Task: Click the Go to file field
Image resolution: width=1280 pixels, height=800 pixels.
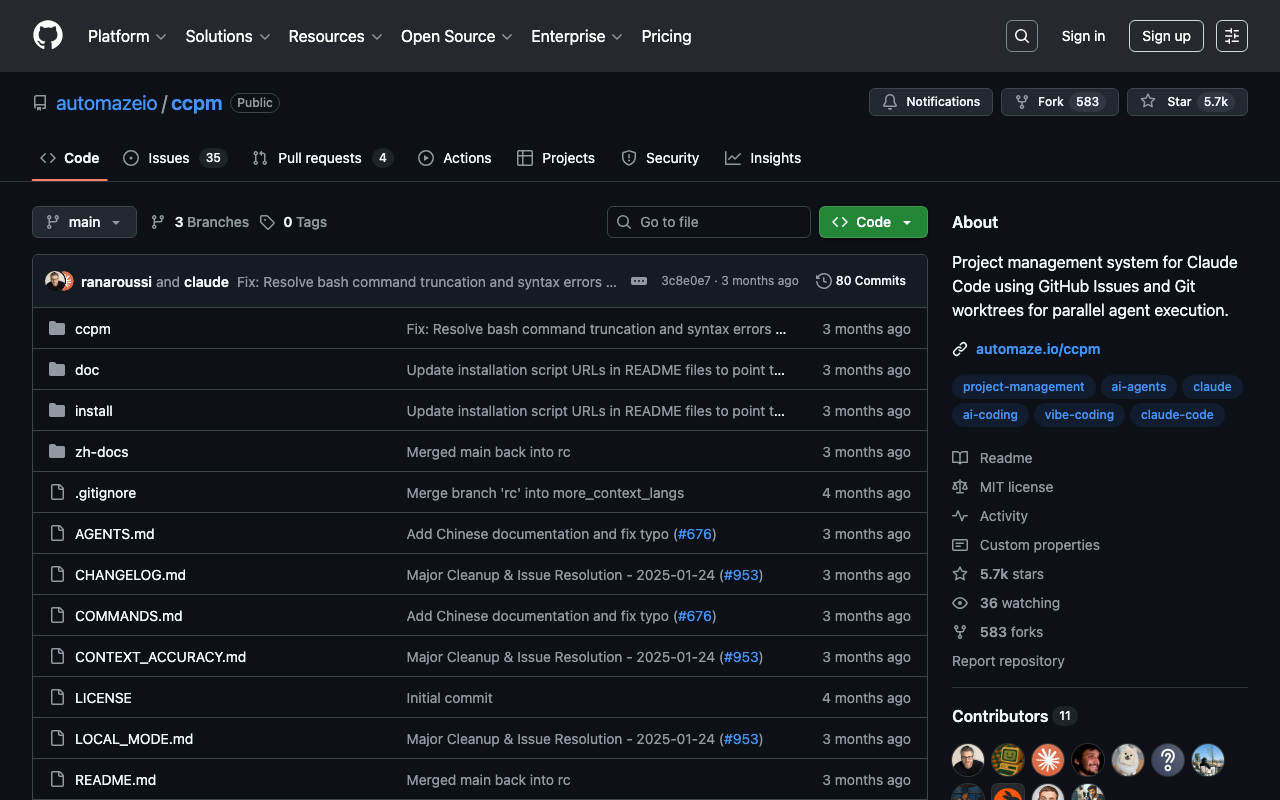Action: point(709,222)
